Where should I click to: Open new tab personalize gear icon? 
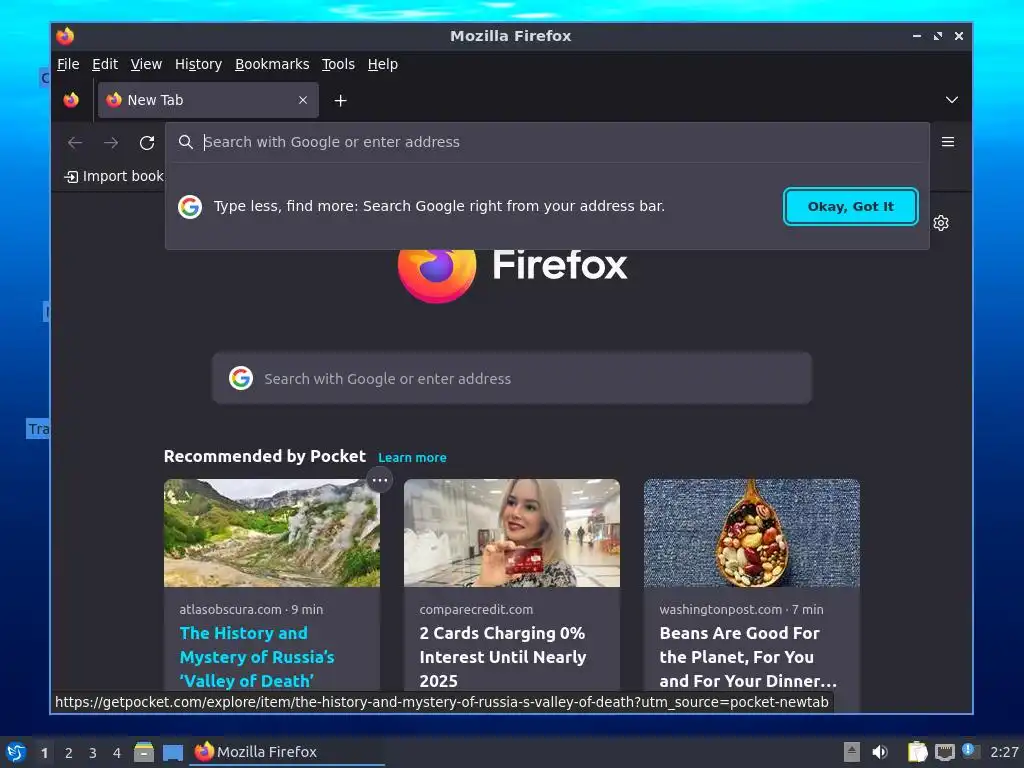940,223
